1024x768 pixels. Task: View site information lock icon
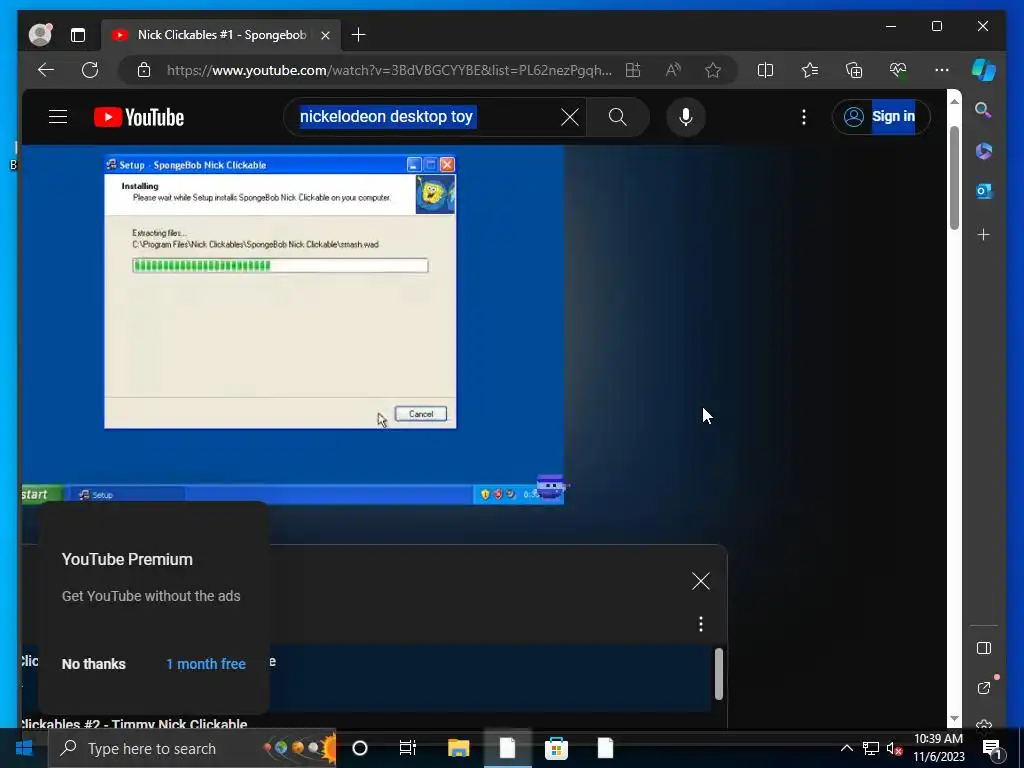point(144,70)
